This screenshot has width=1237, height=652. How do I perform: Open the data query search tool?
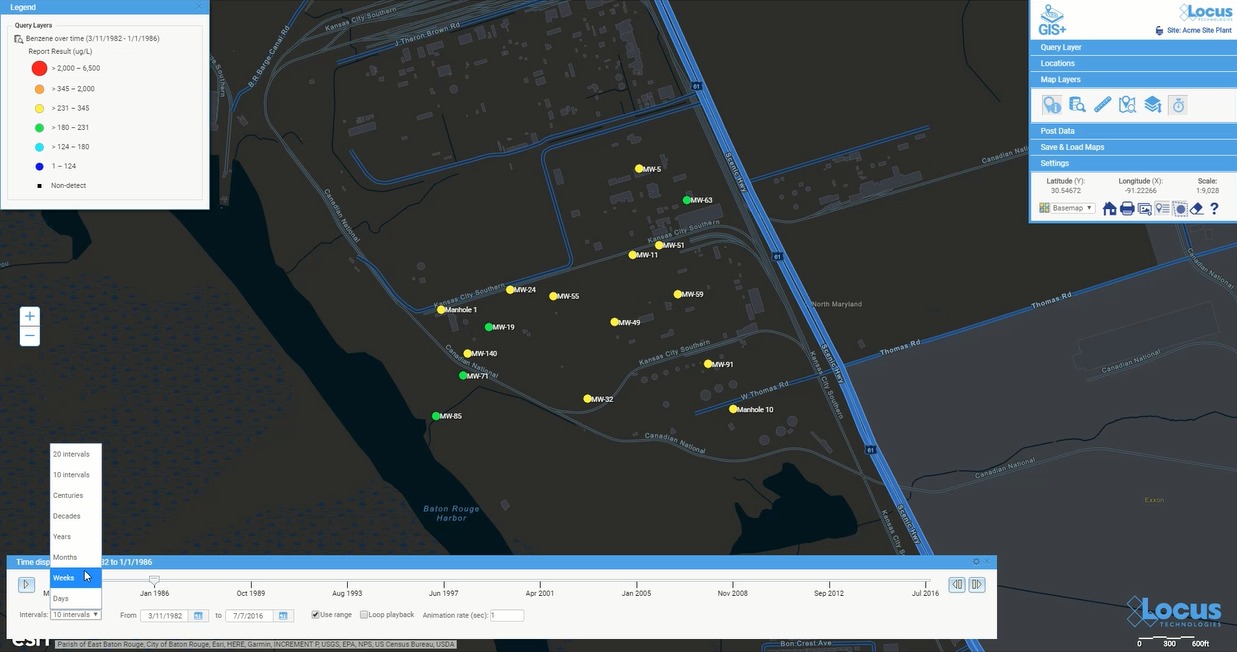click(x=1077, y=104)
